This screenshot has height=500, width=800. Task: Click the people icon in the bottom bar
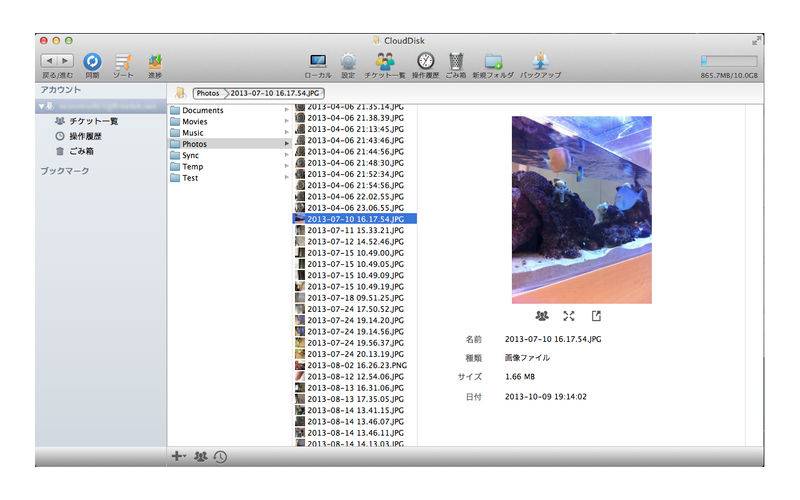click(x=201, y=457)
